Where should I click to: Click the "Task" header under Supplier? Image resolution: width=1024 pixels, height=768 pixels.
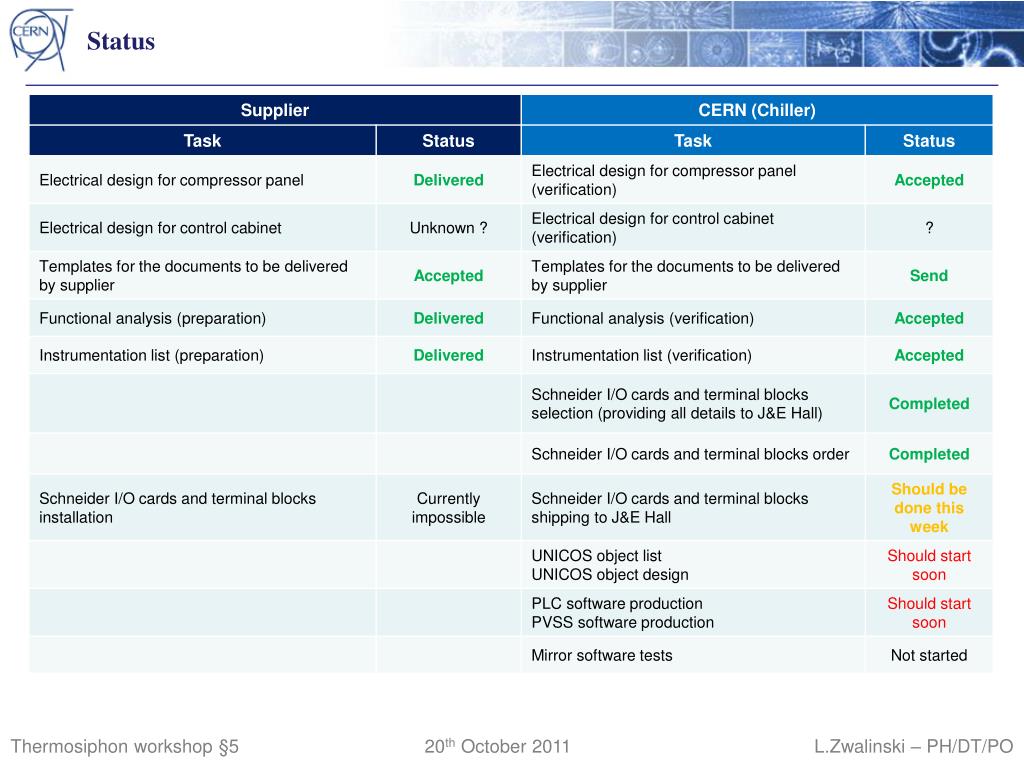click(x=202, y=140)
